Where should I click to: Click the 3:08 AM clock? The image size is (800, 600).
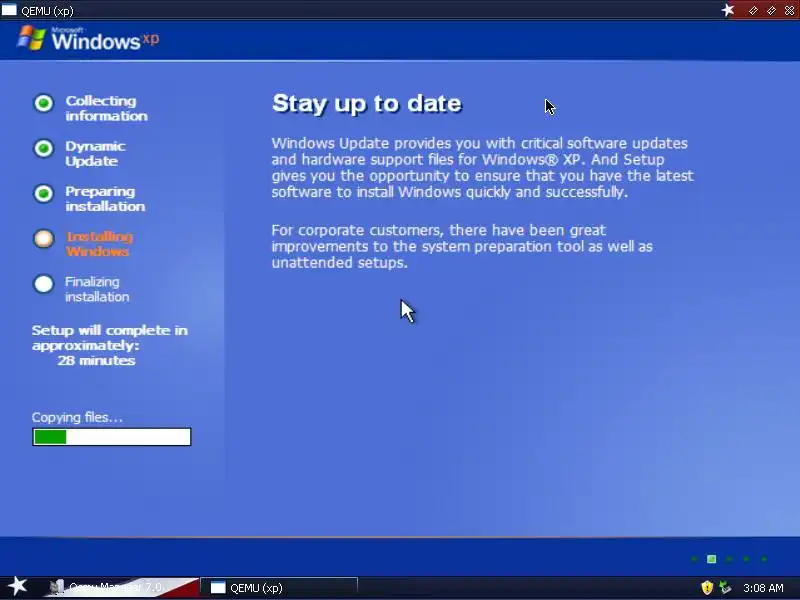(763, 588)
